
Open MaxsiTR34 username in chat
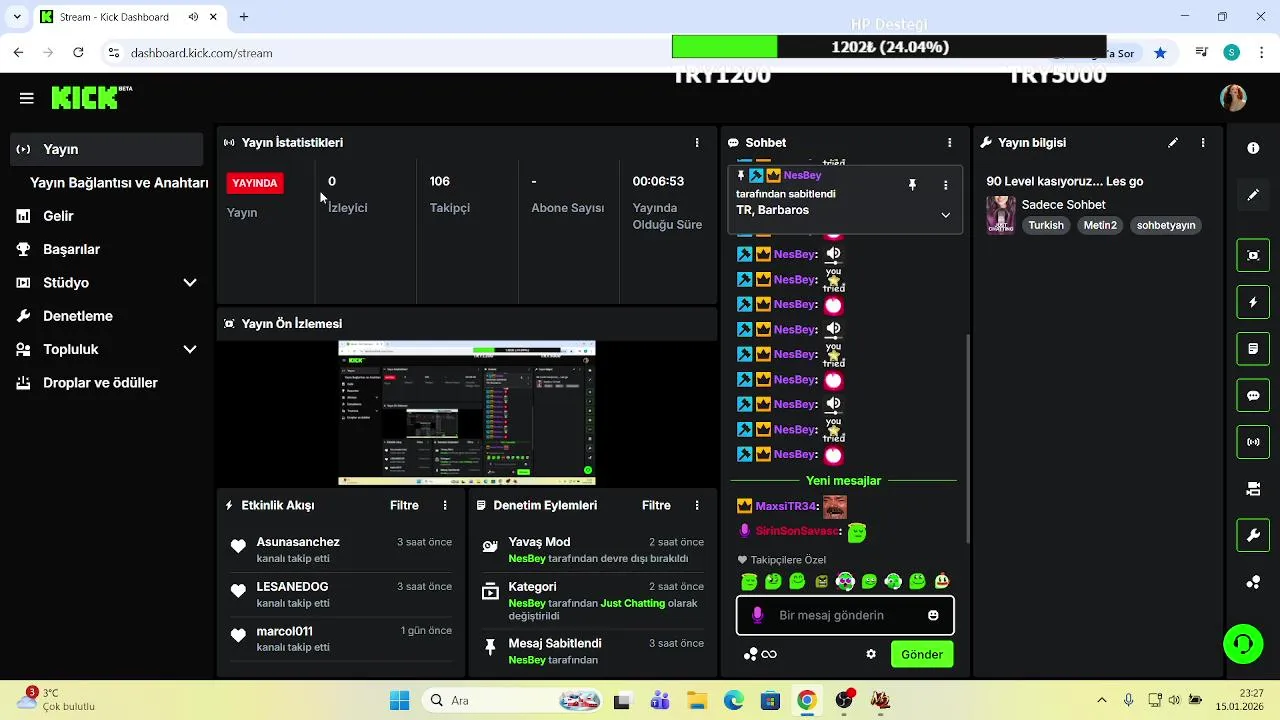pos(786,507)
